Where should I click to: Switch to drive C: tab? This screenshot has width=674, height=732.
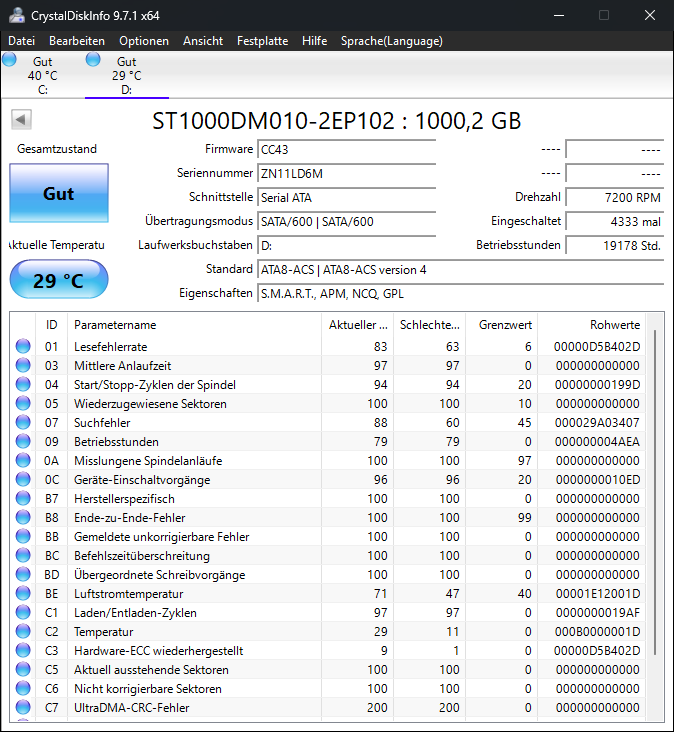tap(42, 75)
